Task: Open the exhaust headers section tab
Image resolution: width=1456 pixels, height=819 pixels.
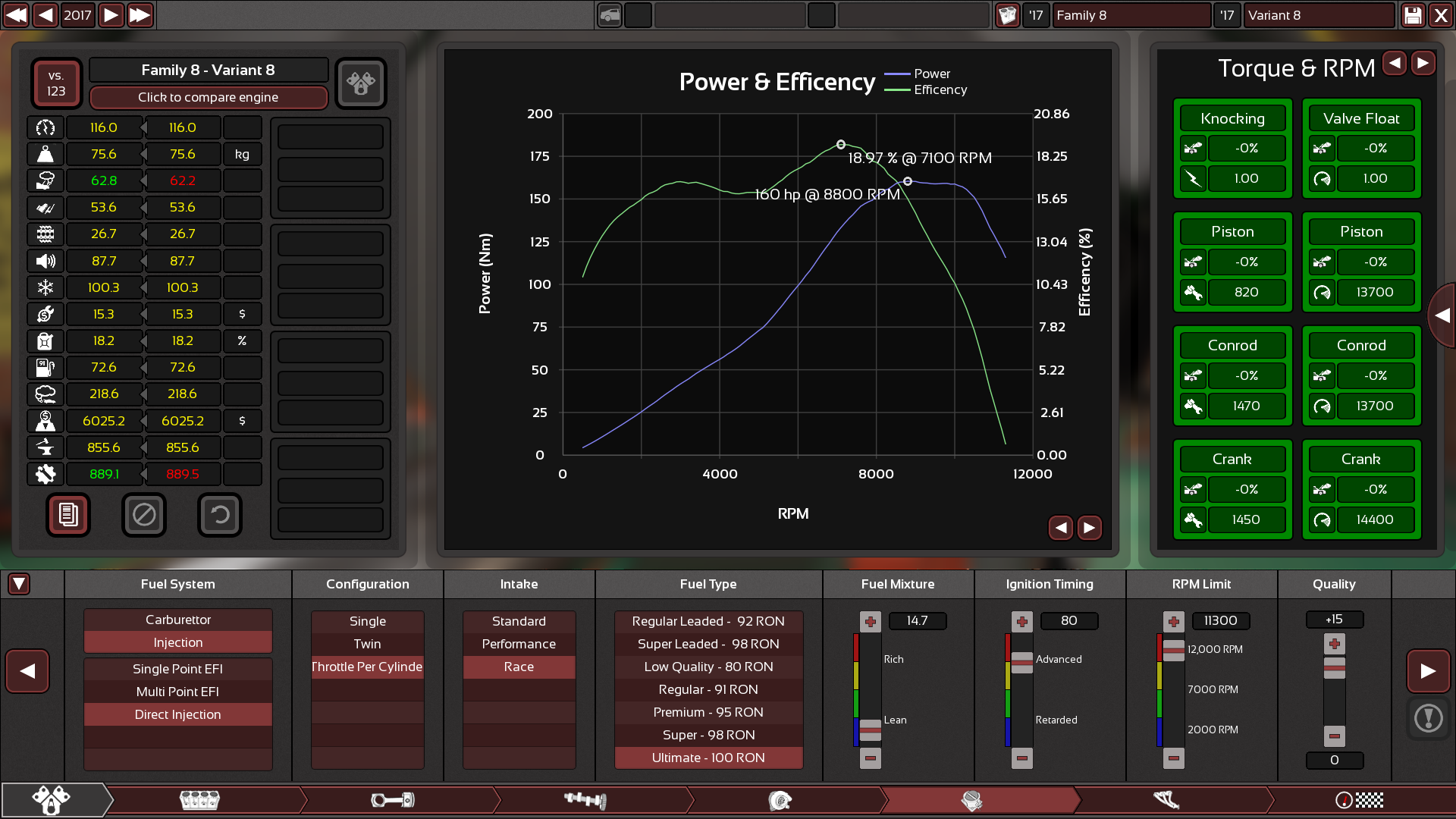Action: [1166, 800]
